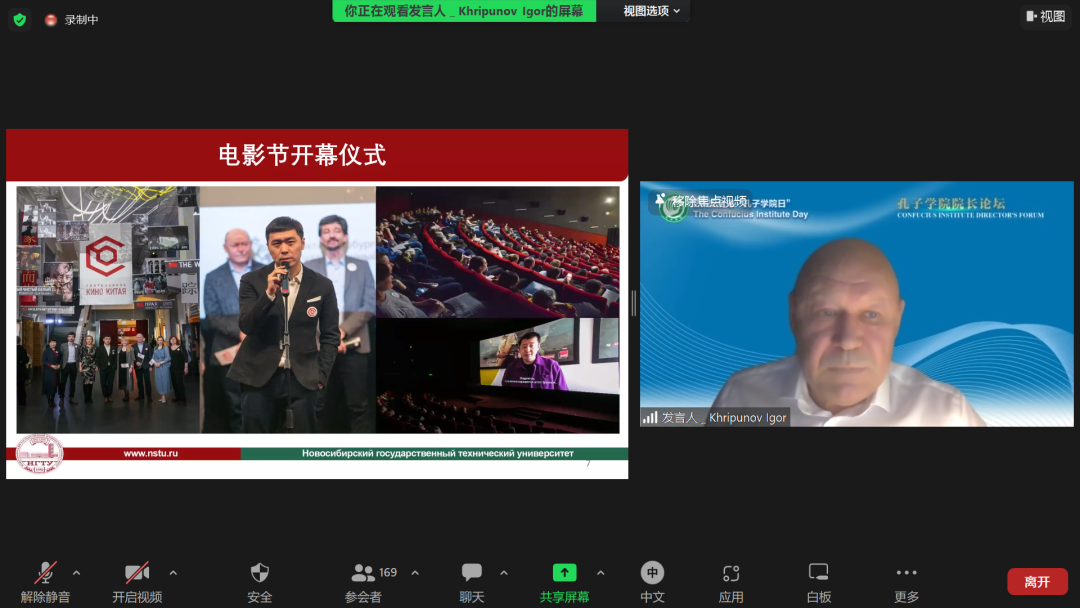Open the 更多 more options icon
Screen dimensions: 1080x608
tap(906, 572)
